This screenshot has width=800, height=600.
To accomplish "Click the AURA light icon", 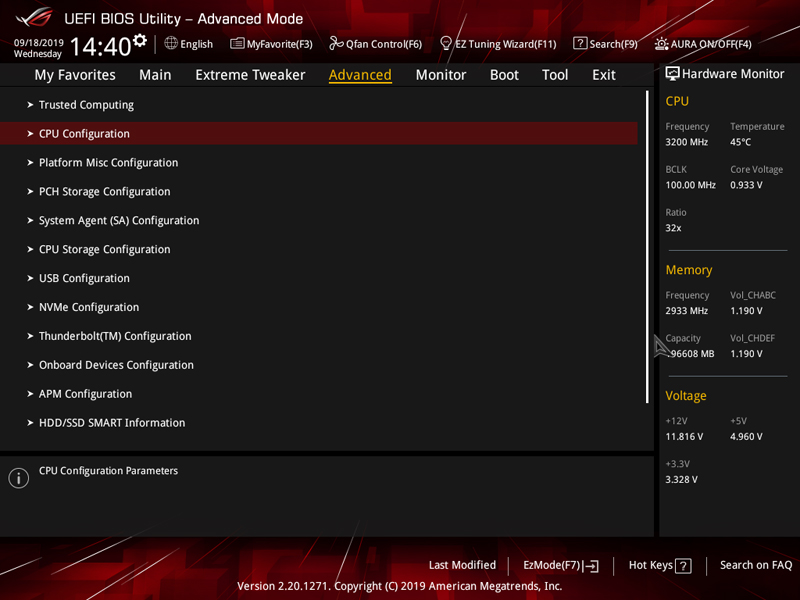I will pos(661,43).
